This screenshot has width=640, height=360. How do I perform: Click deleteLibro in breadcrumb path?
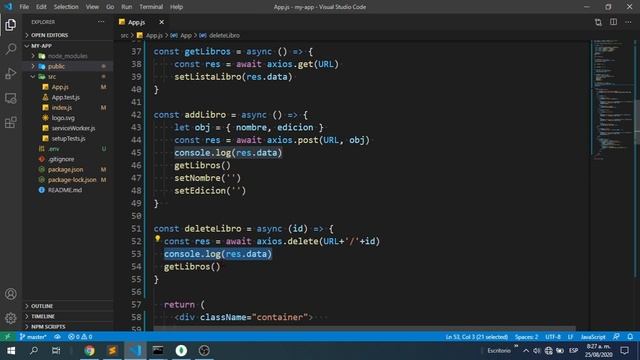[x=224, y=36]
